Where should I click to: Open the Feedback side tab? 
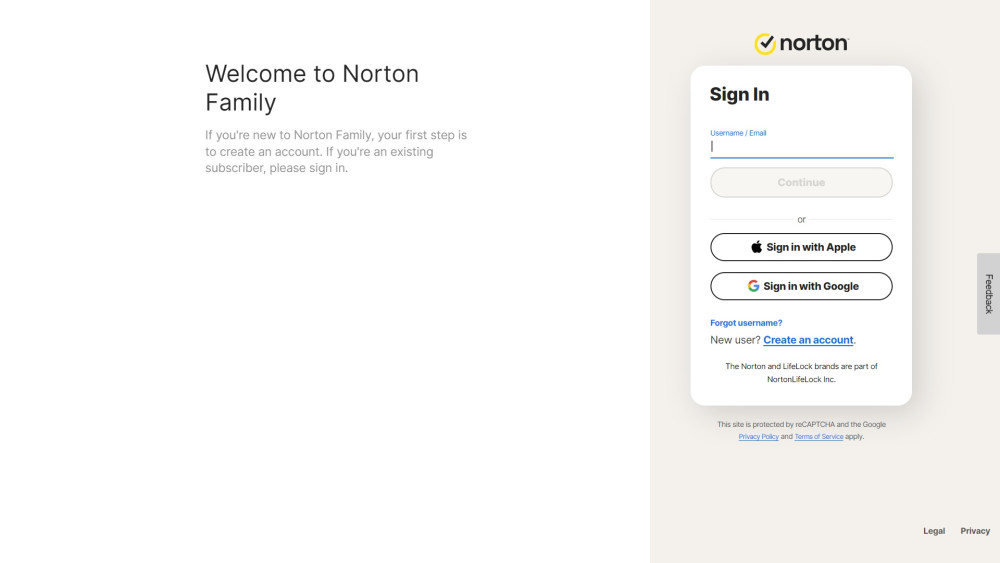[x=989, y=294]
